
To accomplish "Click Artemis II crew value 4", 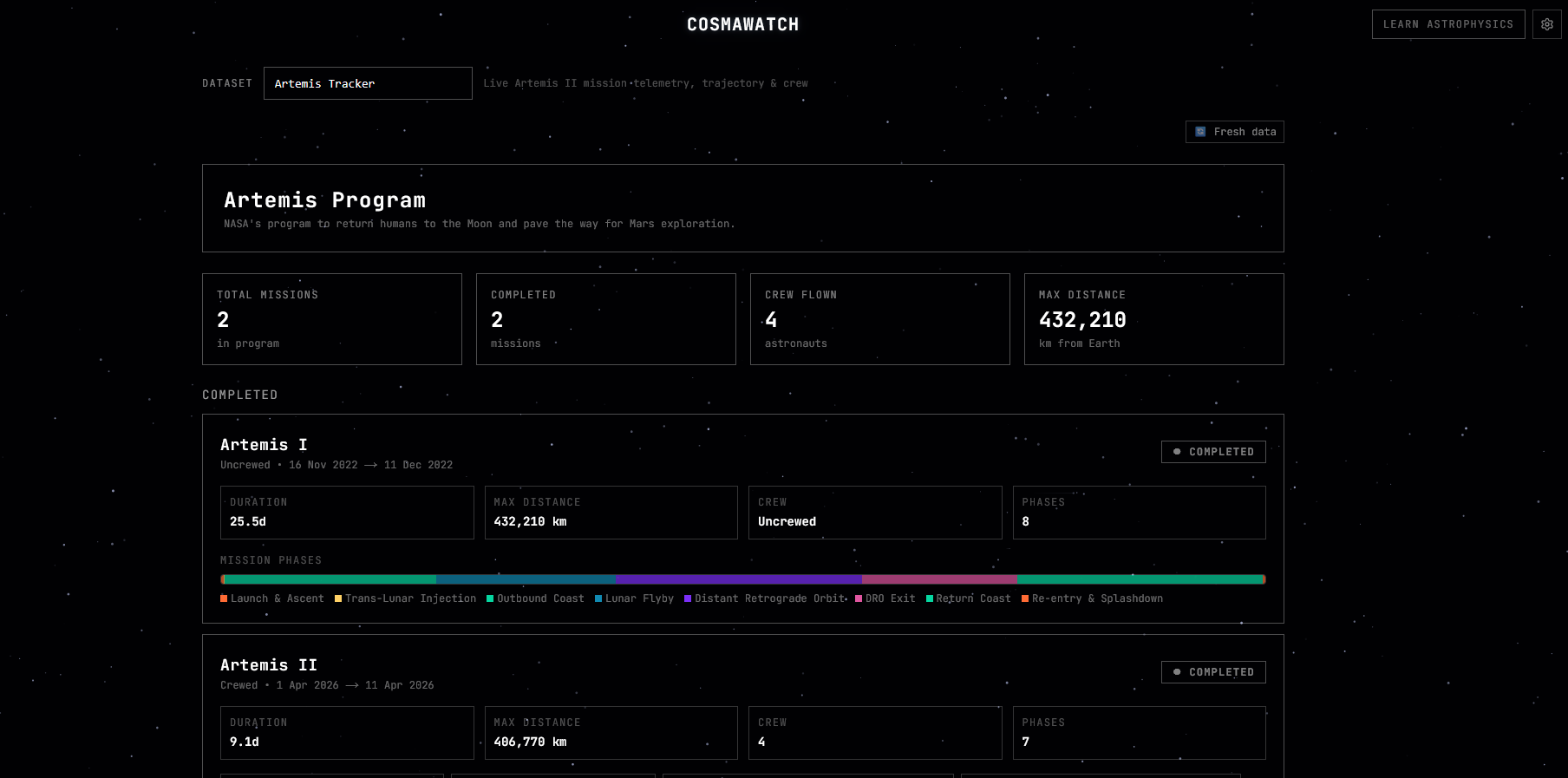I will coord(761,742).
